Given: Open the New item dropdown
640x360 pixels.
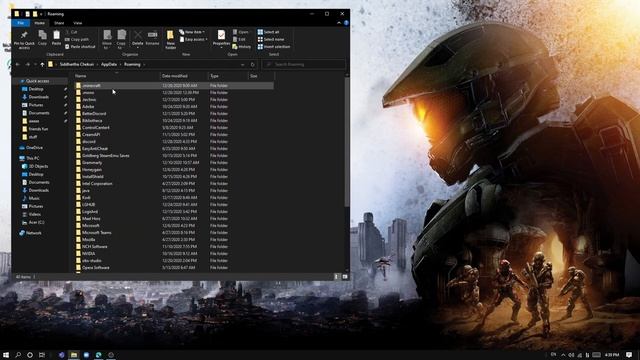Looking at the screenshot, I should pyautogui.click(x=192, y=32).
